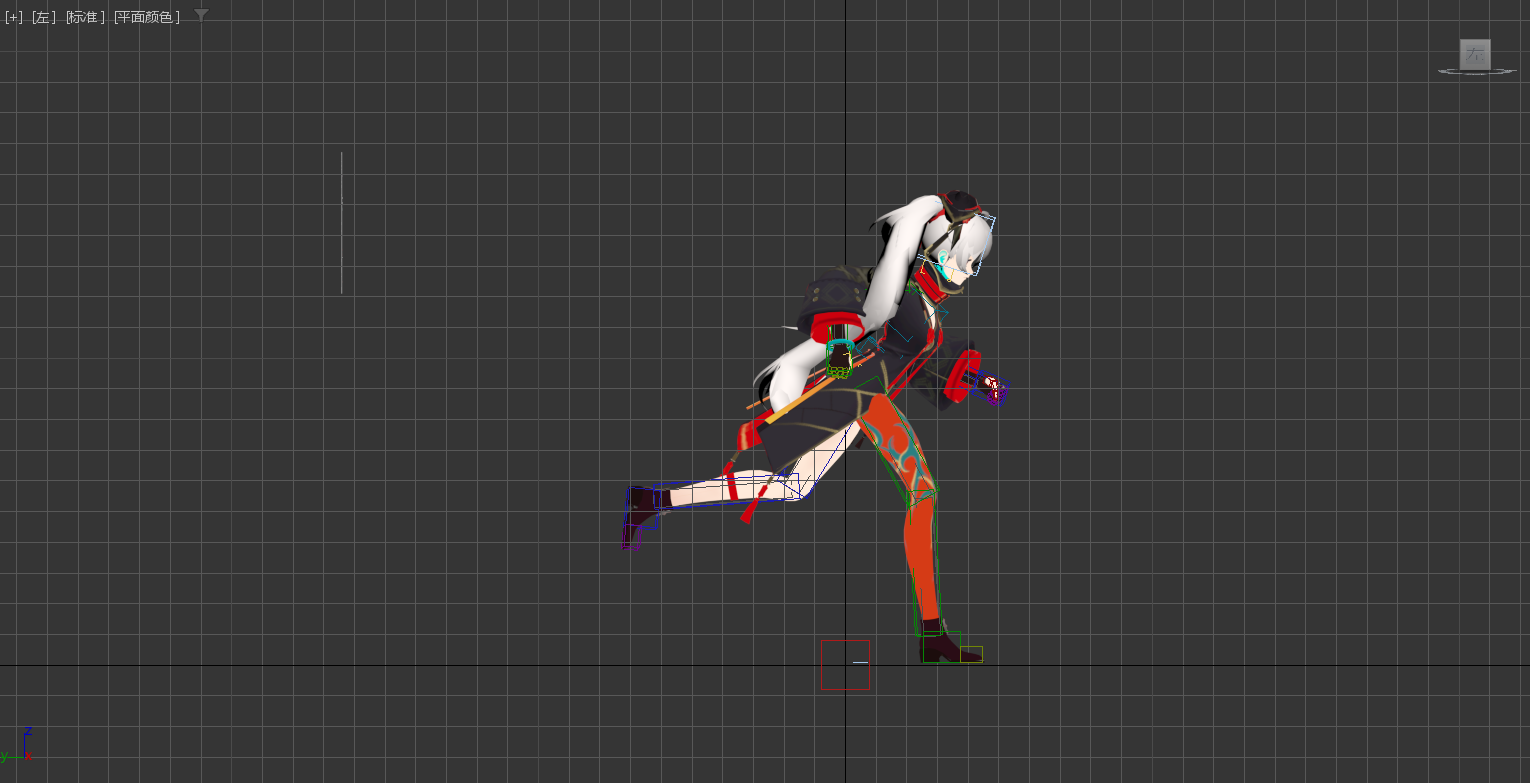The height and width of the screenshot is (783, 1530).
Task: Click the viewport filter funnel icon
Action: click(x=201, y=15)
